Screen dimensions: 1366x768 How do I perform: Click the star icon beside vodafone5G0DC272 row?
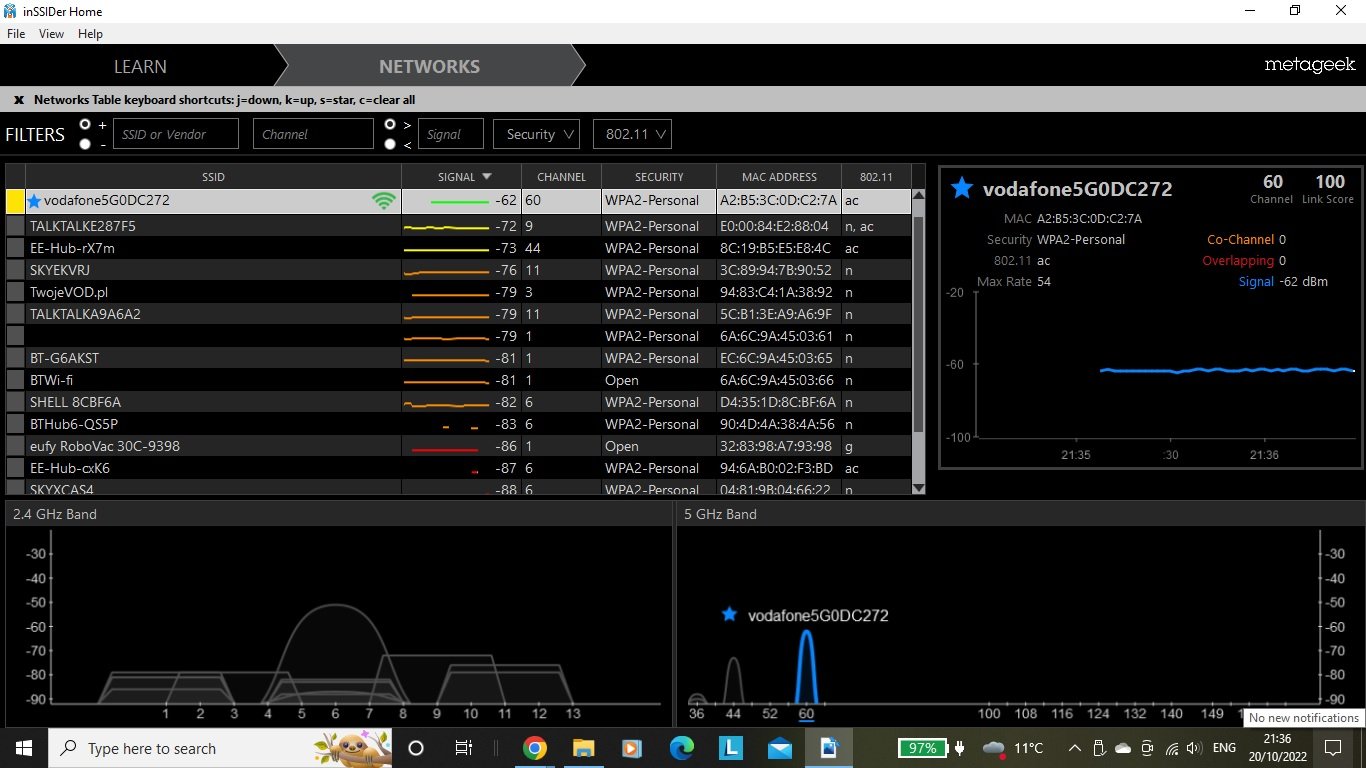pos(34,201)
